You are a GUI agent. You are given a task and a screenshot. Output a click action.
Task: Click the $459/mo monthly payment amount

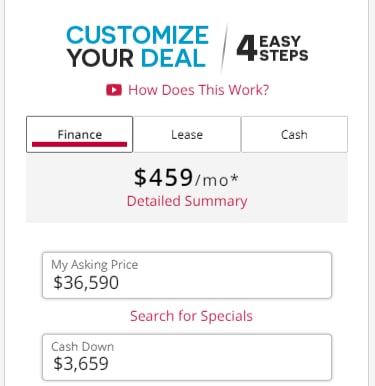pyautogui.click(x=186, y=177)
